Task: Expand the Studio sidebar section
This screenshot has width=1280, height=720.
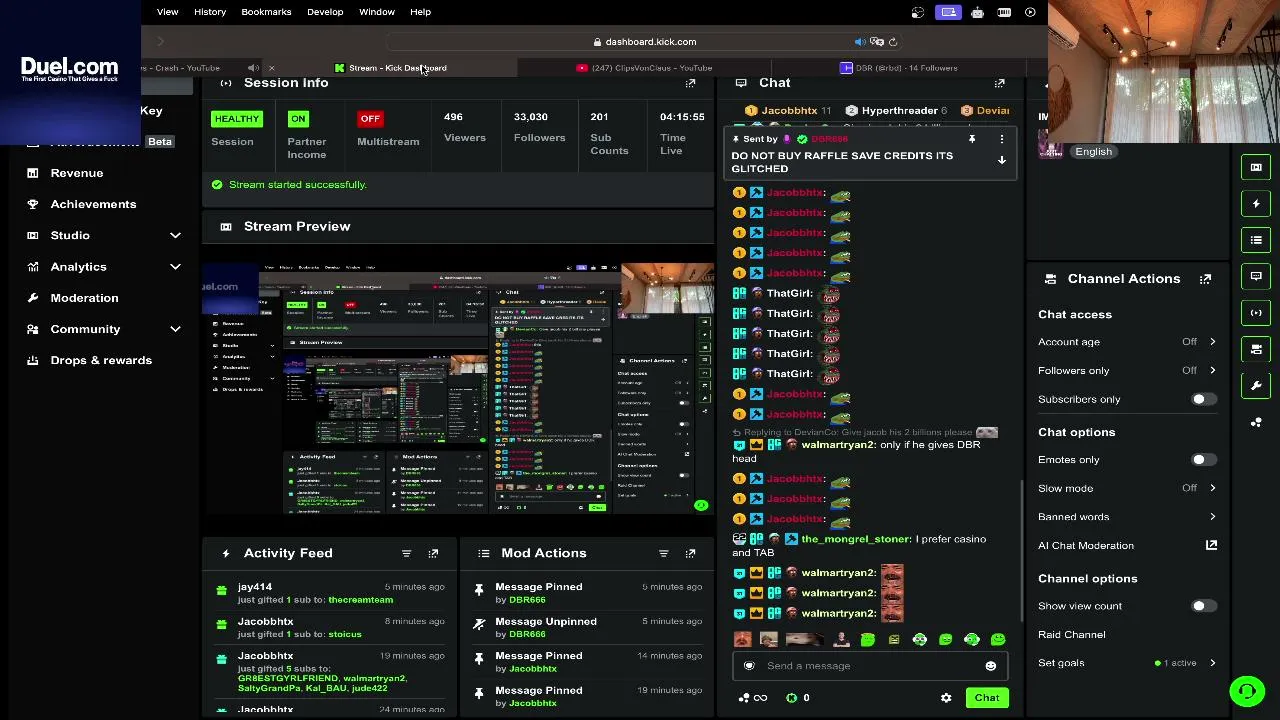Action: 175,235
